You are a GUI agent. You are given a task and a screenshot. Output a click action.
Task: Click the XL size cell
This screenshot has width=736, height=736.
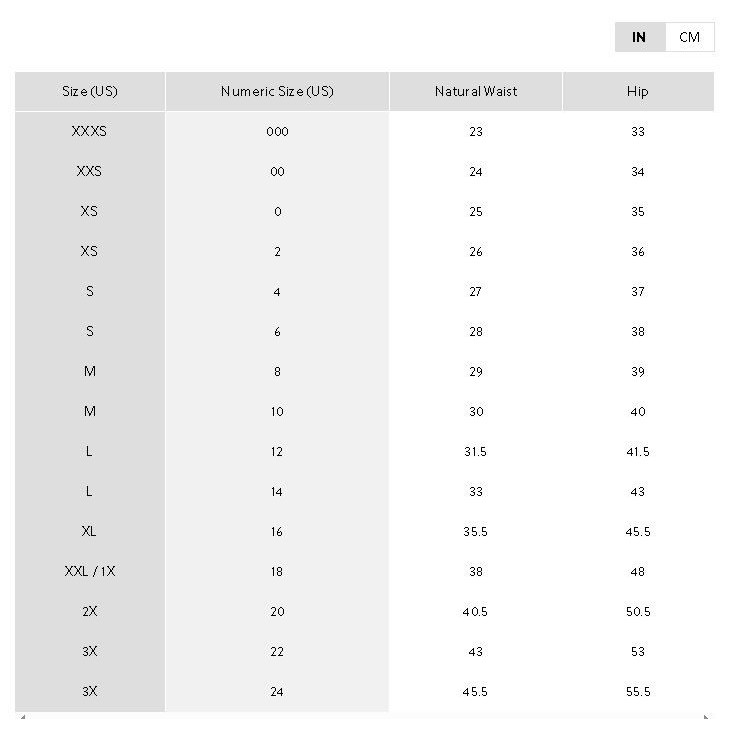[x=90, y=531]
